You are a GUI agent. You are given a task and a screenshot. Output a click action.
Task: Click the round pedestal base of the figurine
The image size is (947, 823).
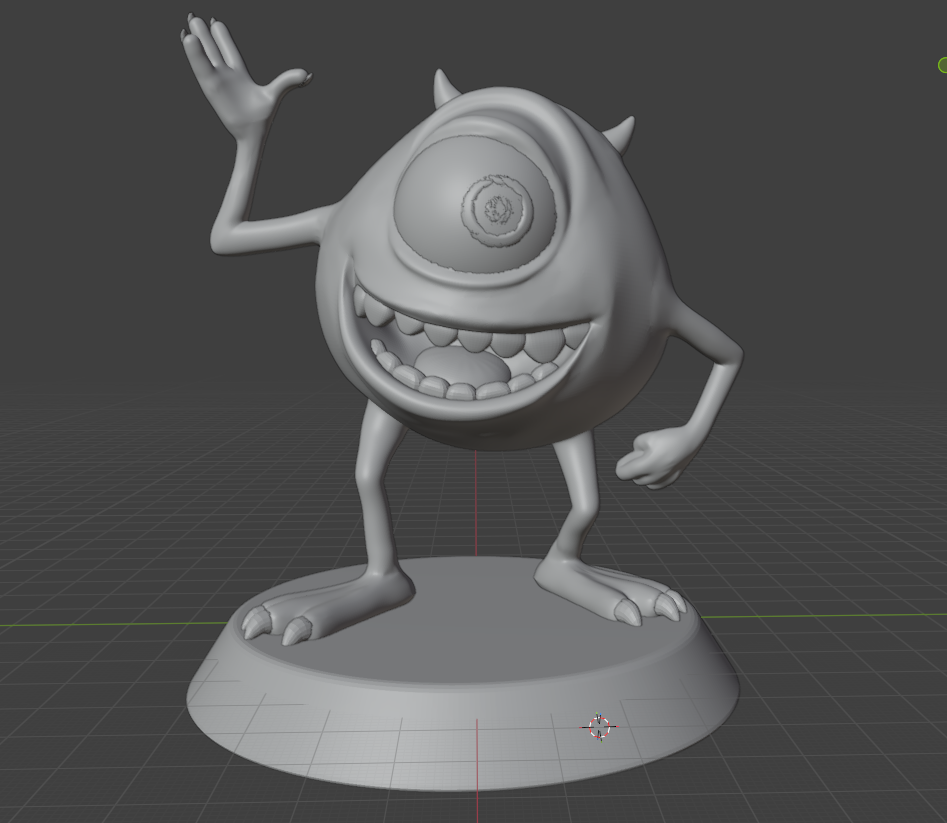click(463, 673)
